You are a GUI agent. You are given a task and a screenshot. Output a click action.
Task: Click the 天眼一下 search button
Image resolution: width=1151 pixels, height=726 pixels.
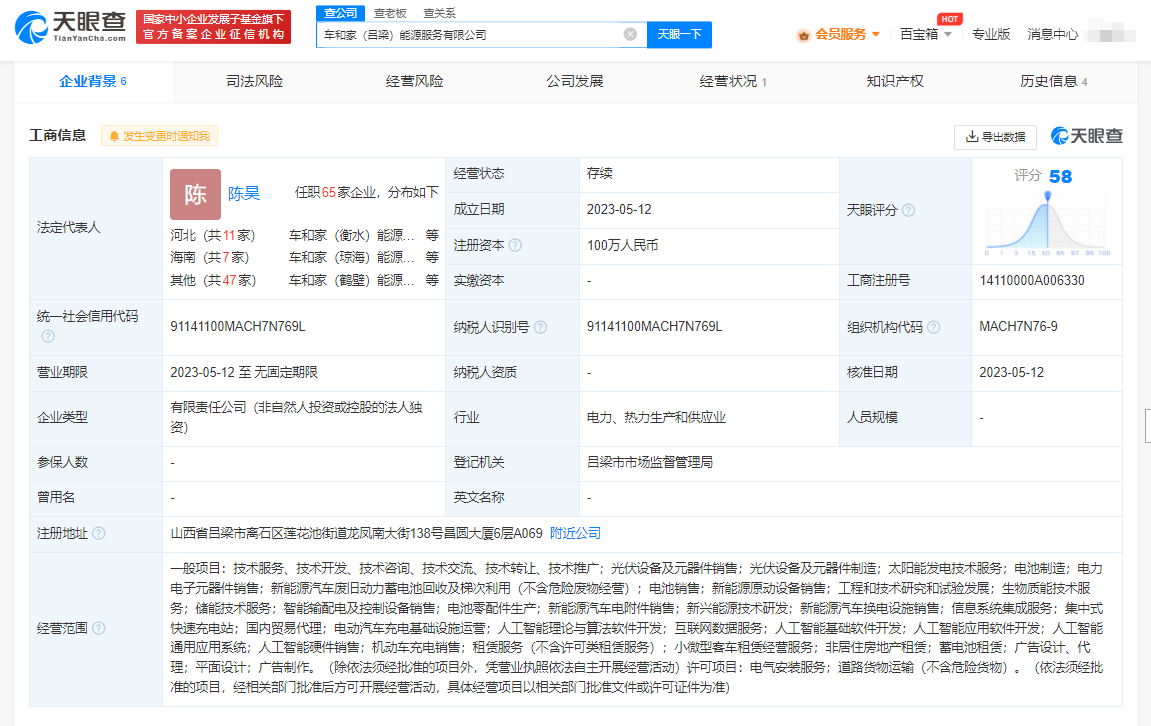click(x=679, y=34)
